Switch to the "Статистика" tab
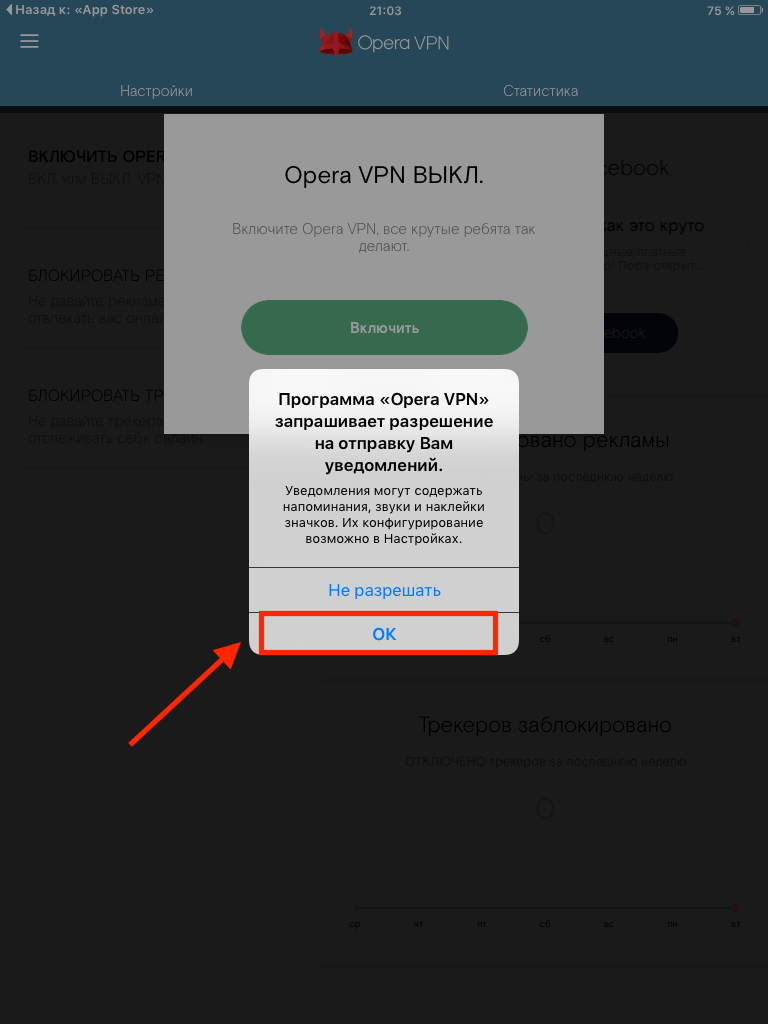768x1024 pixels. [x=540, y=91]
